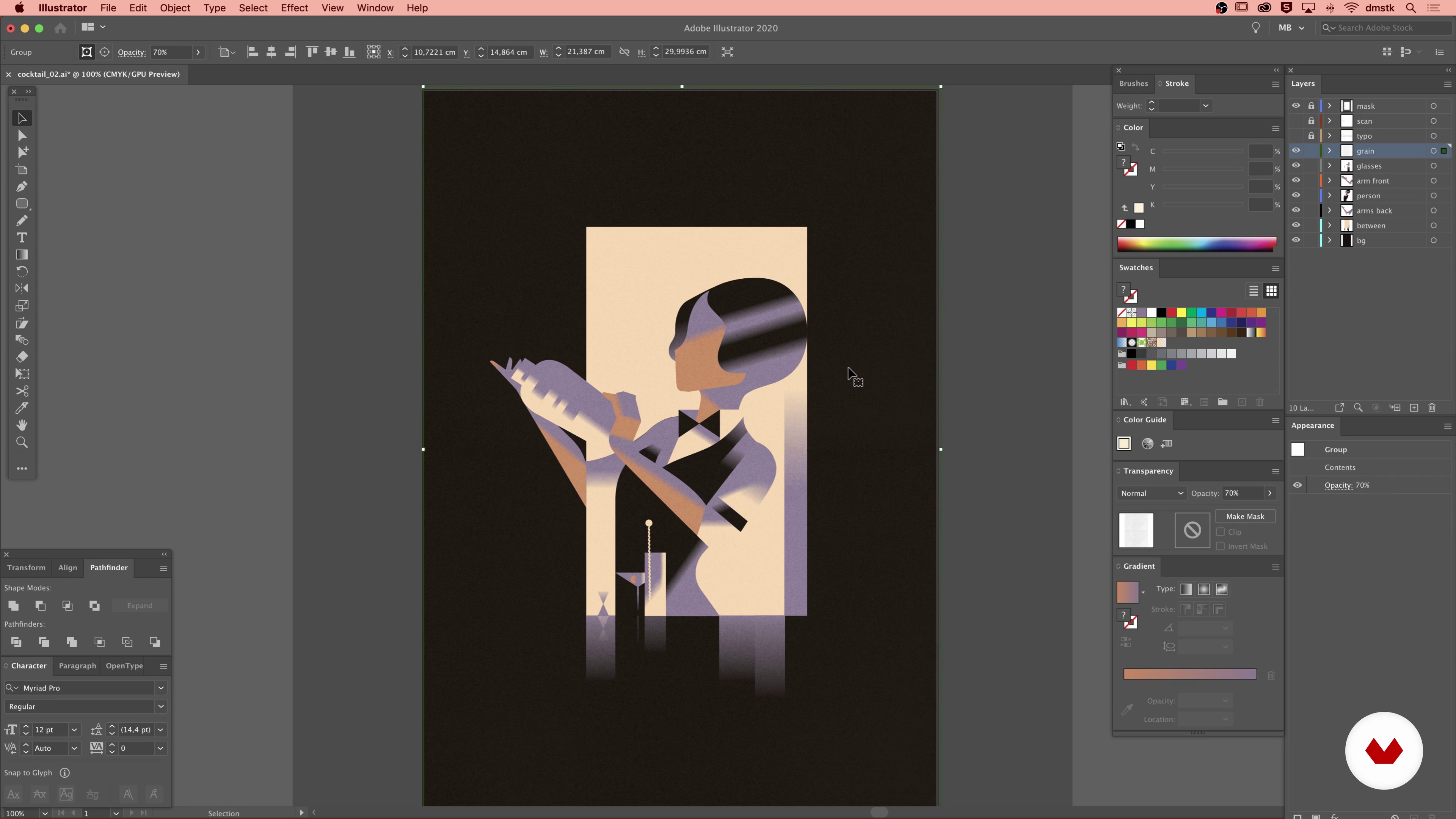The image size is (1456, 819).
Task: Expand the between layer
Action: point(1329,225)
